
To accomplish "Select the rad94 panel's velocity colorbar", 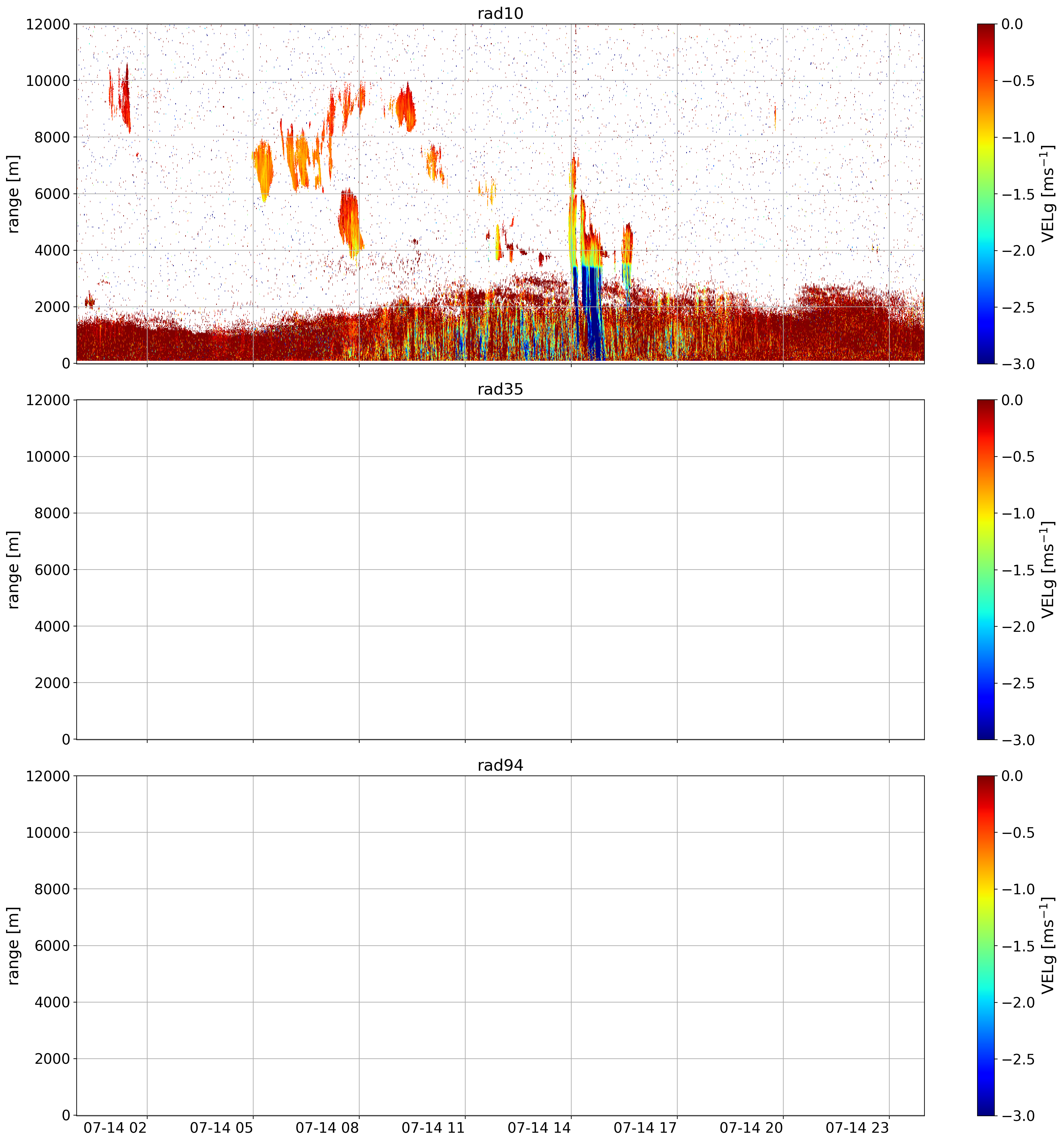I will coord(985,946).
